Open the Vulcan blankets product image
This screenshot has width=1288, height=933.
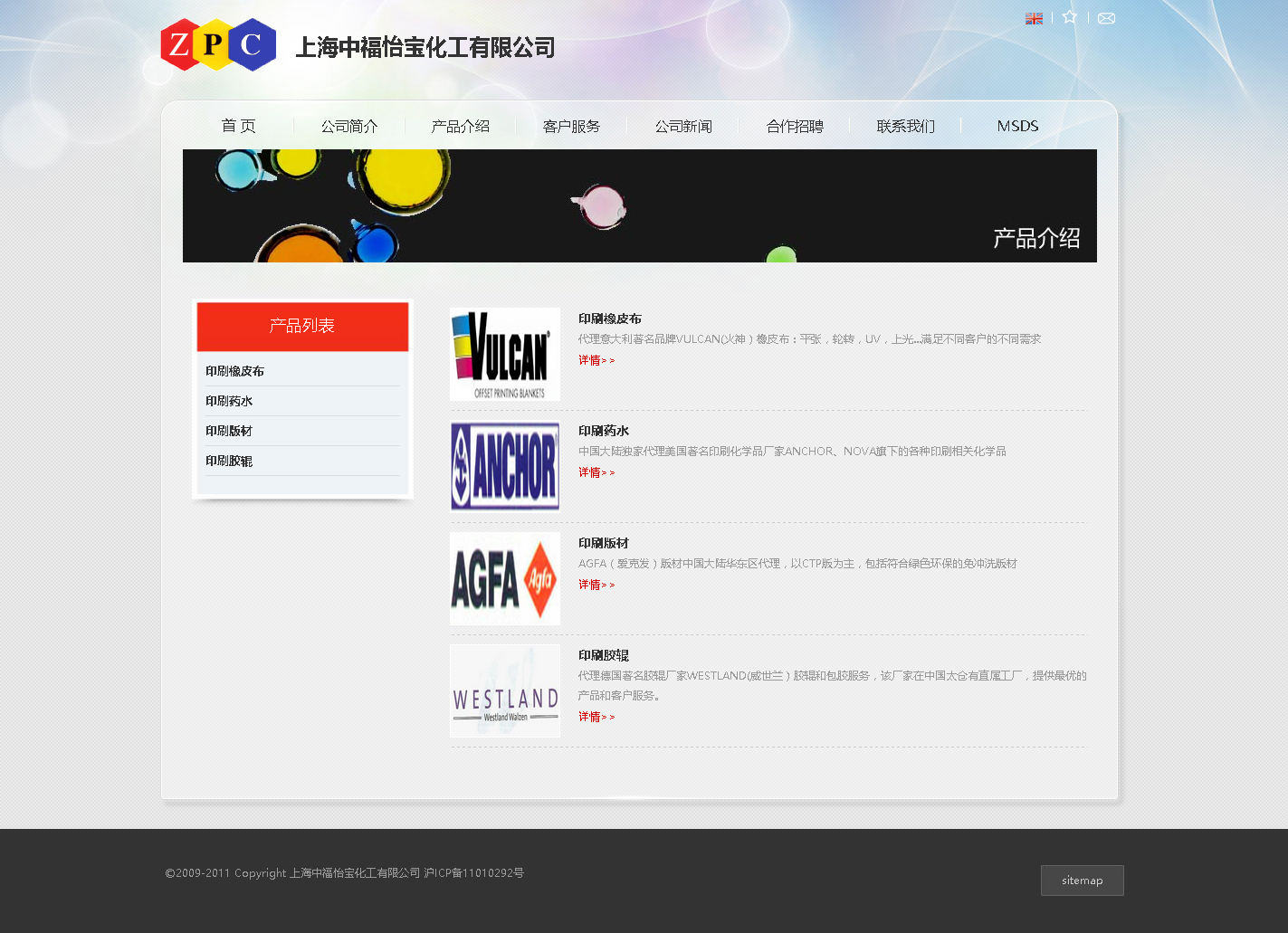pos(505,354)
